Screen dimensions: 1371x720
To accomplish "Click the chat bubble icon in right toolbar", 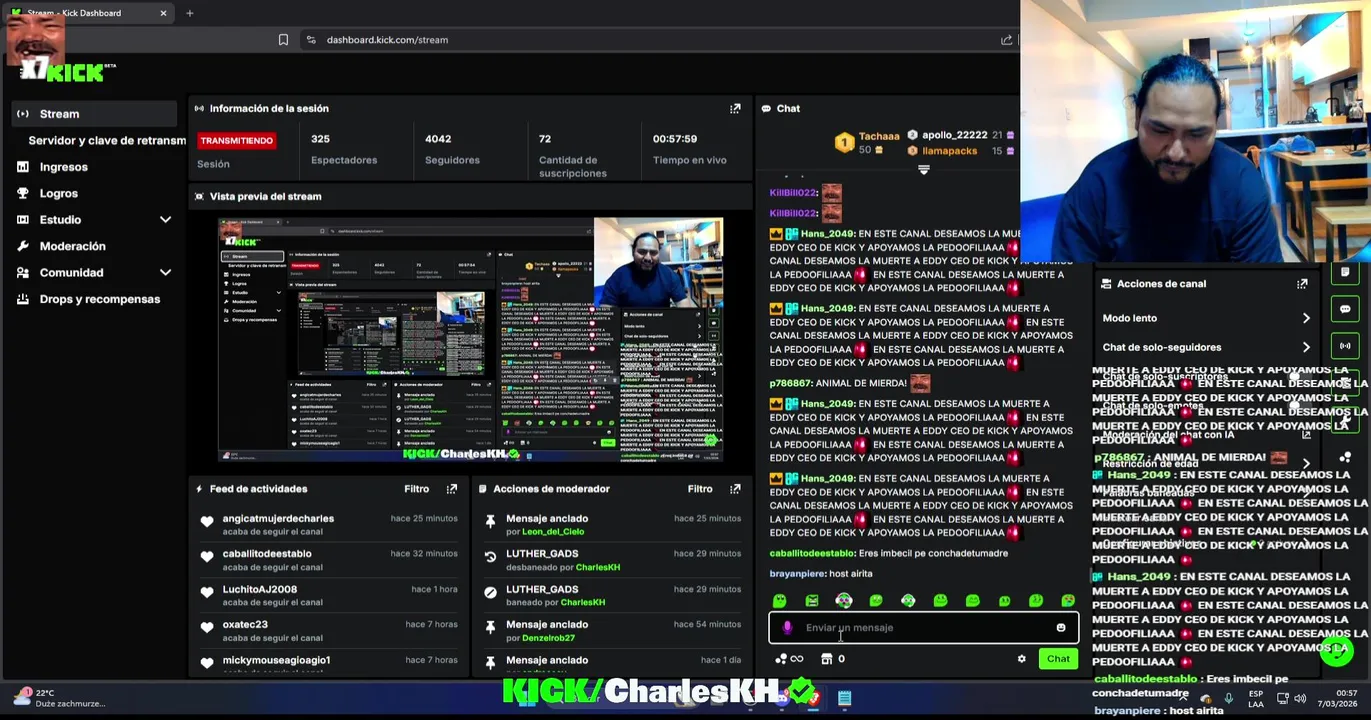I will point(1345,309).
